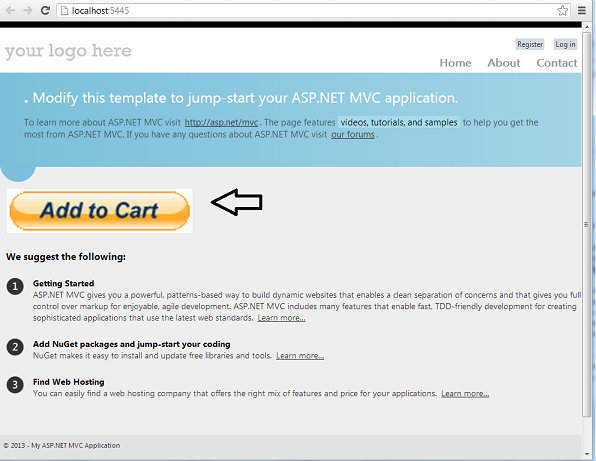Open the Chrome hamburger menu
This screenshot has width=596, height=461.
pyautogui.click(x=582, y=10)
